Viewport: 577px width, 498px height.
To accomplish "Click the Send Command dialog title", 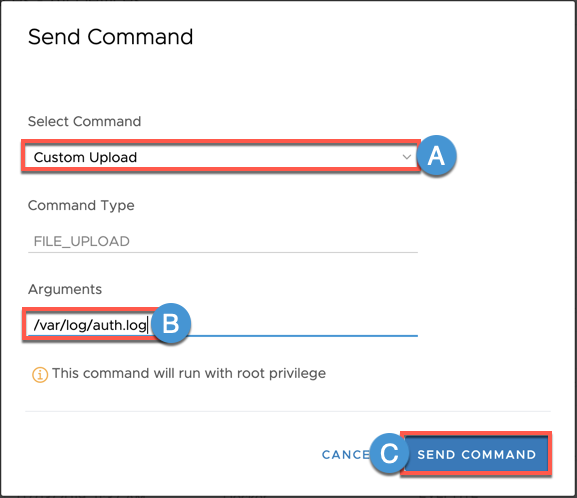I will click(x=110, y=37).
